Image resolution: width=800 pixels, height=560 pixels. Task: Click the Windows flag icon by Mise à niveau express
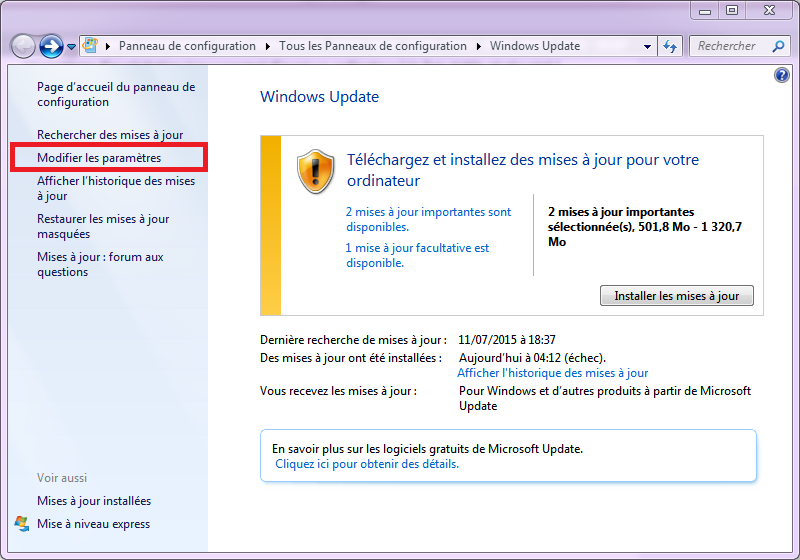(21, 523)
